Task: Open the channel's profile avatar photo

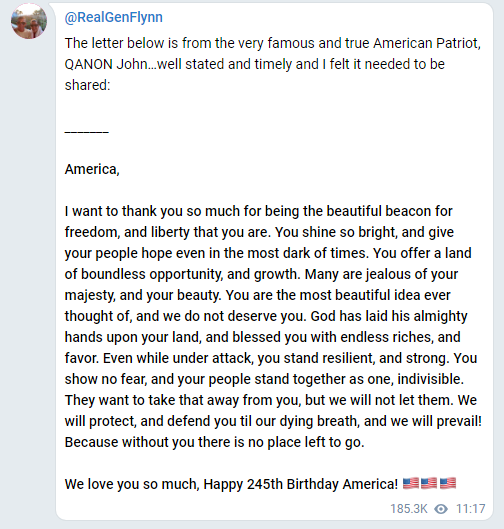Action: (29, 21)
